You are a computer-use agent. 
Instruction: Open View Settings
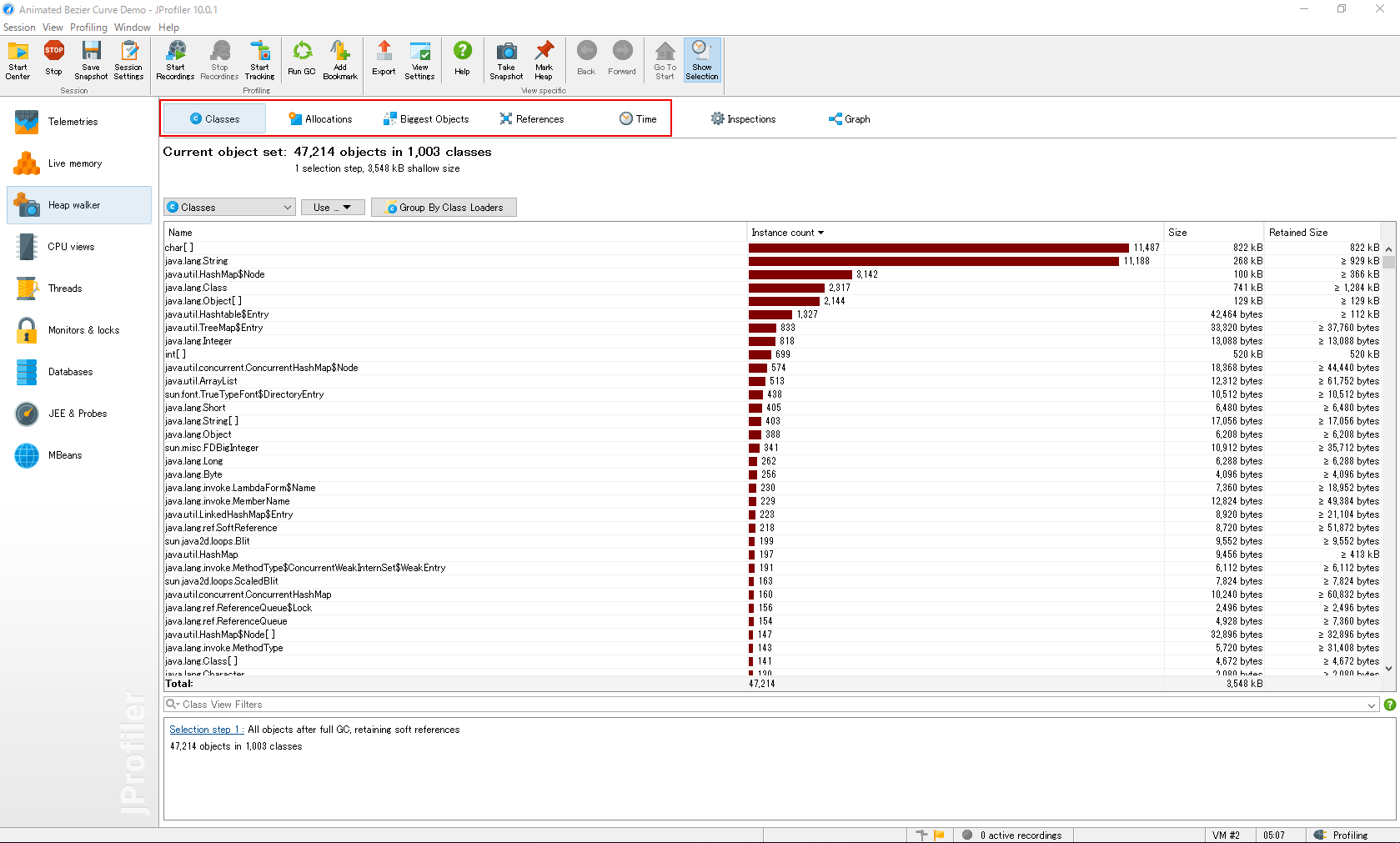(419, 60)
